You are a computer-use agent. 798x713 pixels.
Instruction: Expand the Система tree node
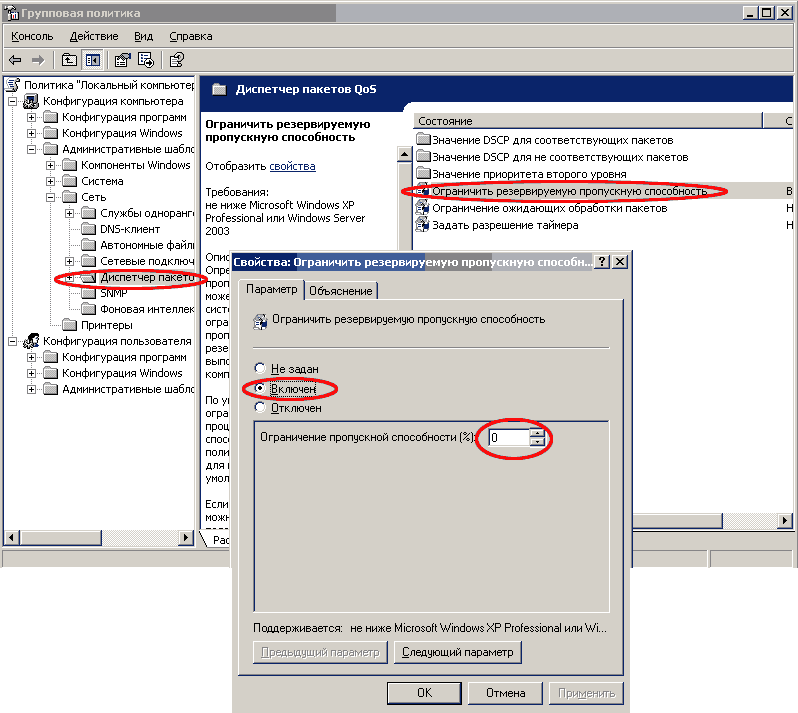[x=50, y=181]
